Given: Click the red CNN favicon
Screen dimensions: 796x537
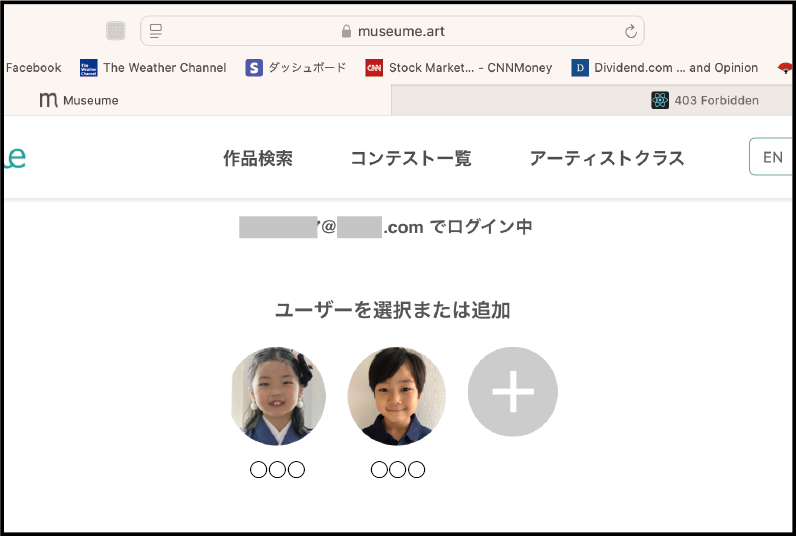Looking at the screenshot, I should click(374, 68).
